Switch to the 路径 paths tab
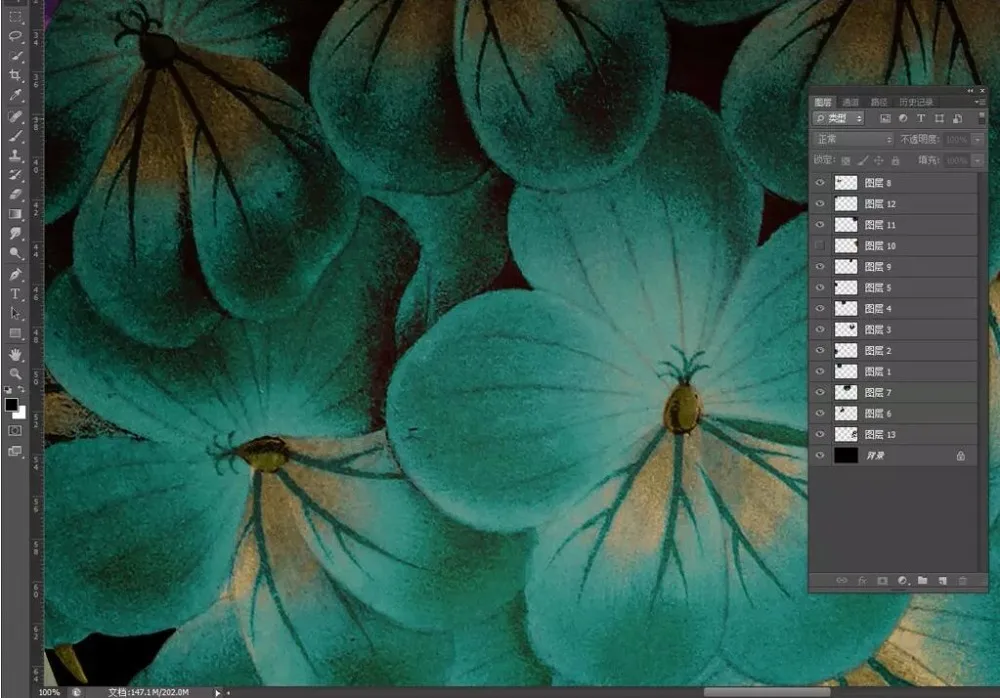This screenshot has width=1000, height=698. (879, 102)
